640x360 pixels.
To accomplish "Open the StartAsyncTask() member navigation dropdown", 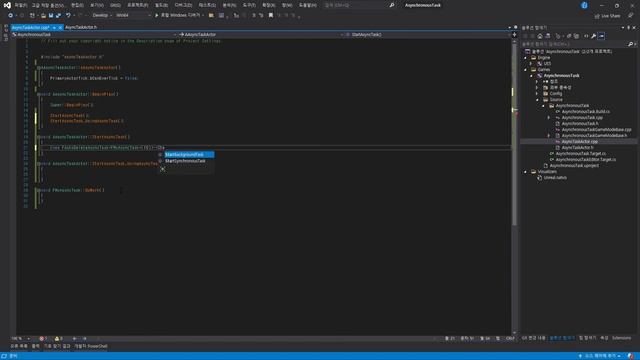I will 428,35.
